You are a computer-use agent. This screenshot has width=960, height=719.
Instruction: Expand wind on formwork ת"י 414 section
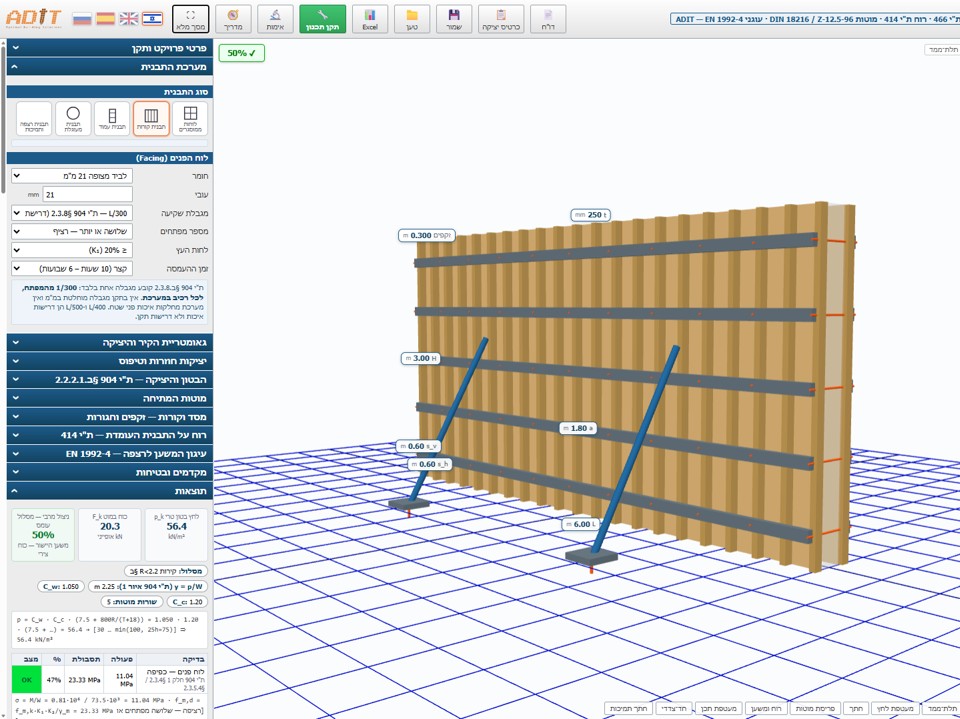click(x=110, y=435)
